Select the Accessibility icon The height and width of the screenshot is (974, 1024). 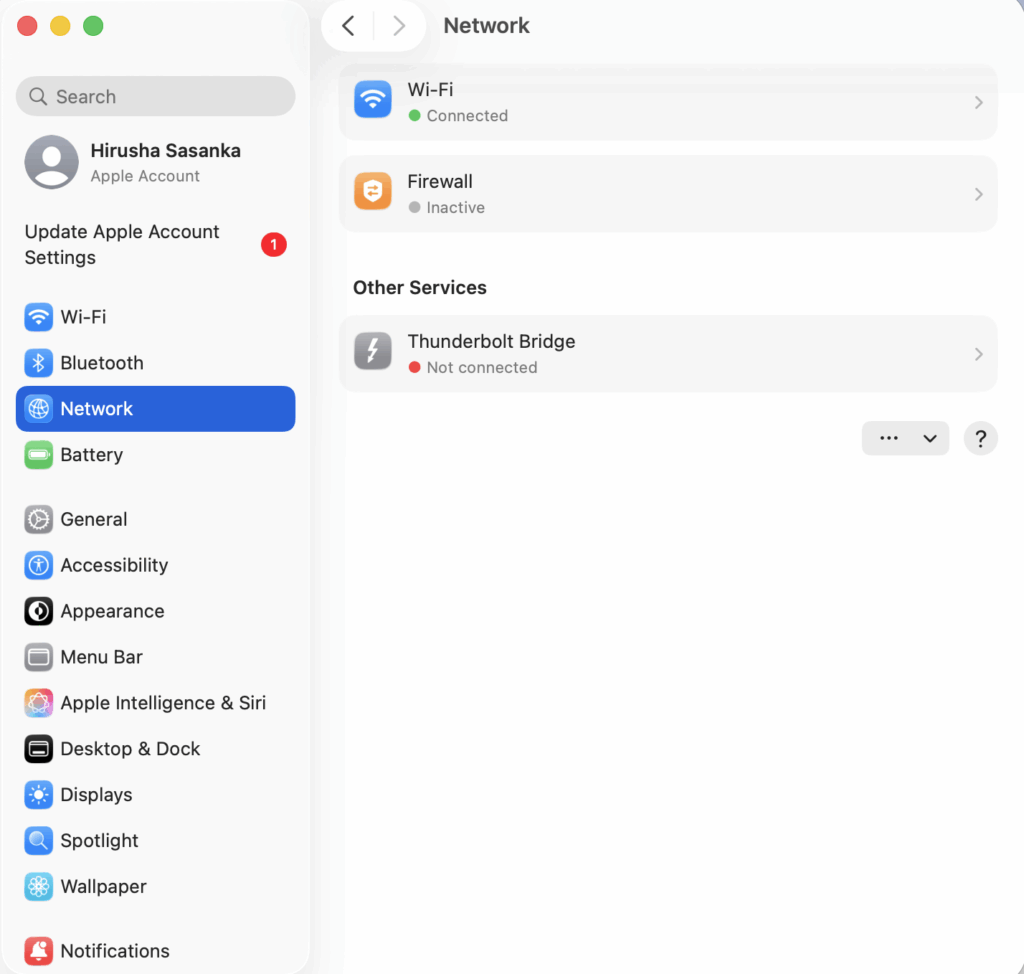coord(39,565)
